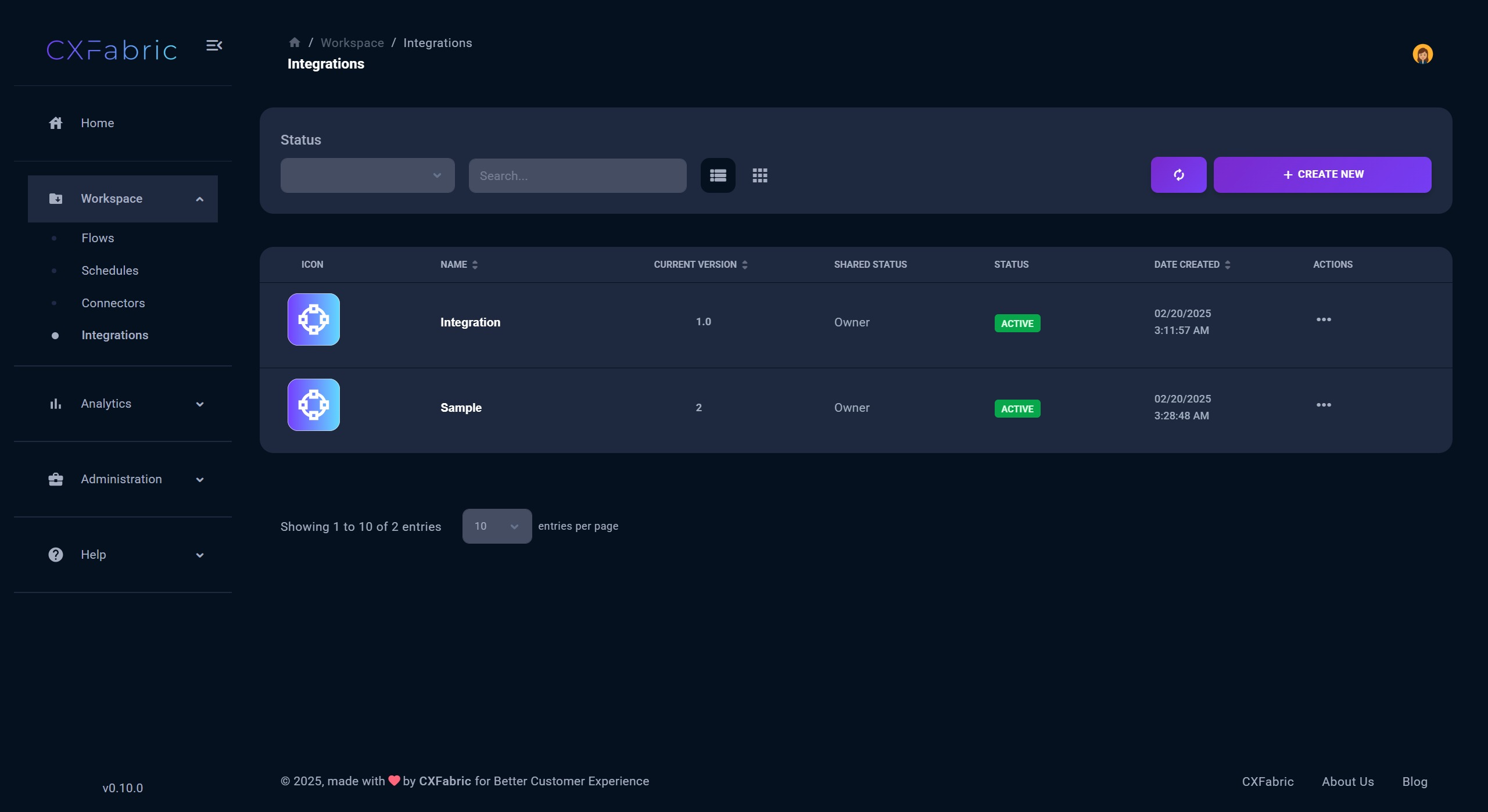Switch to grid view
The width and height of the screenshot is (1488, 812).
(x=760, y=175)
